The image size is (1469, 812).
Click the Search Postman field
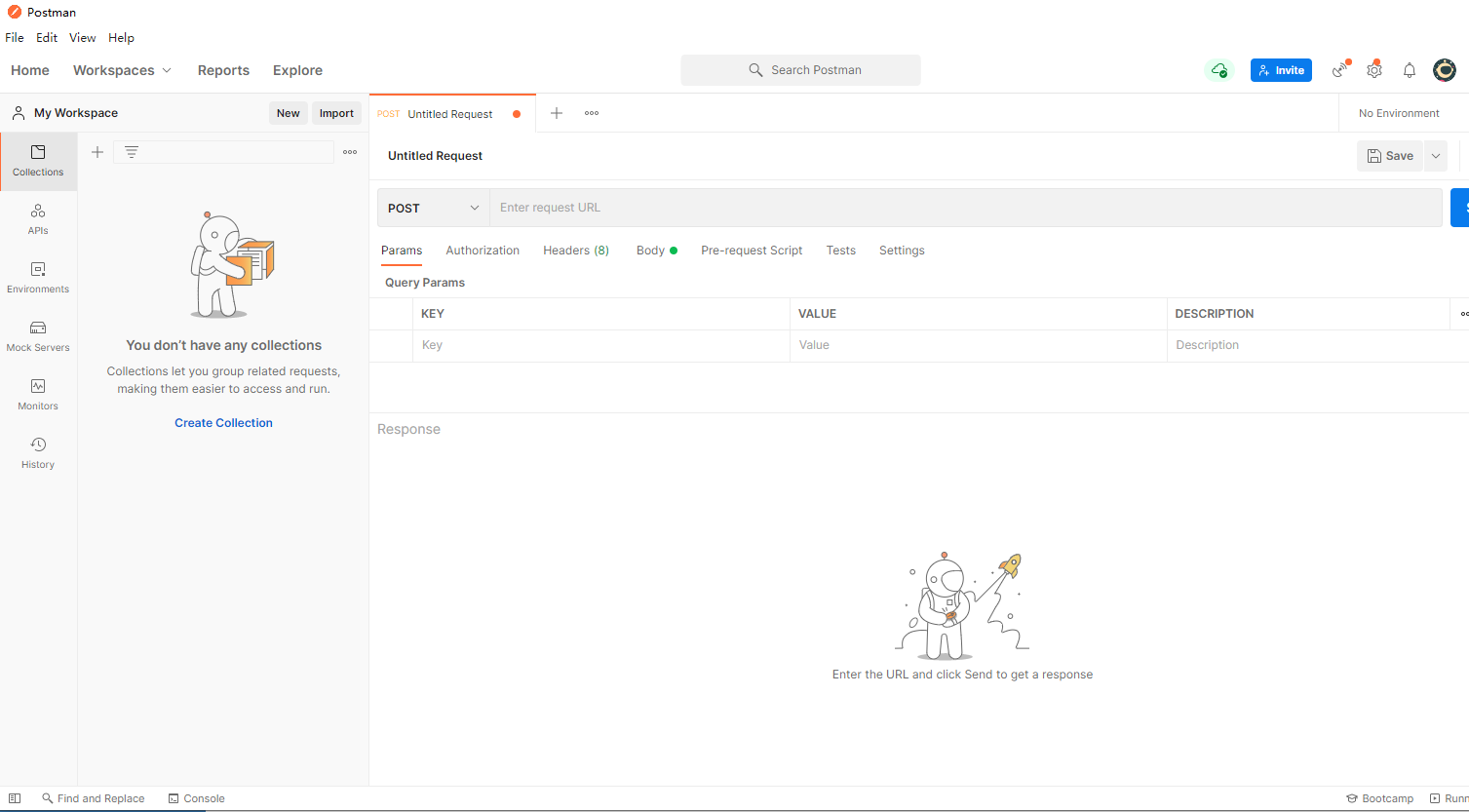pyautogui.click(x=800, y=70)
